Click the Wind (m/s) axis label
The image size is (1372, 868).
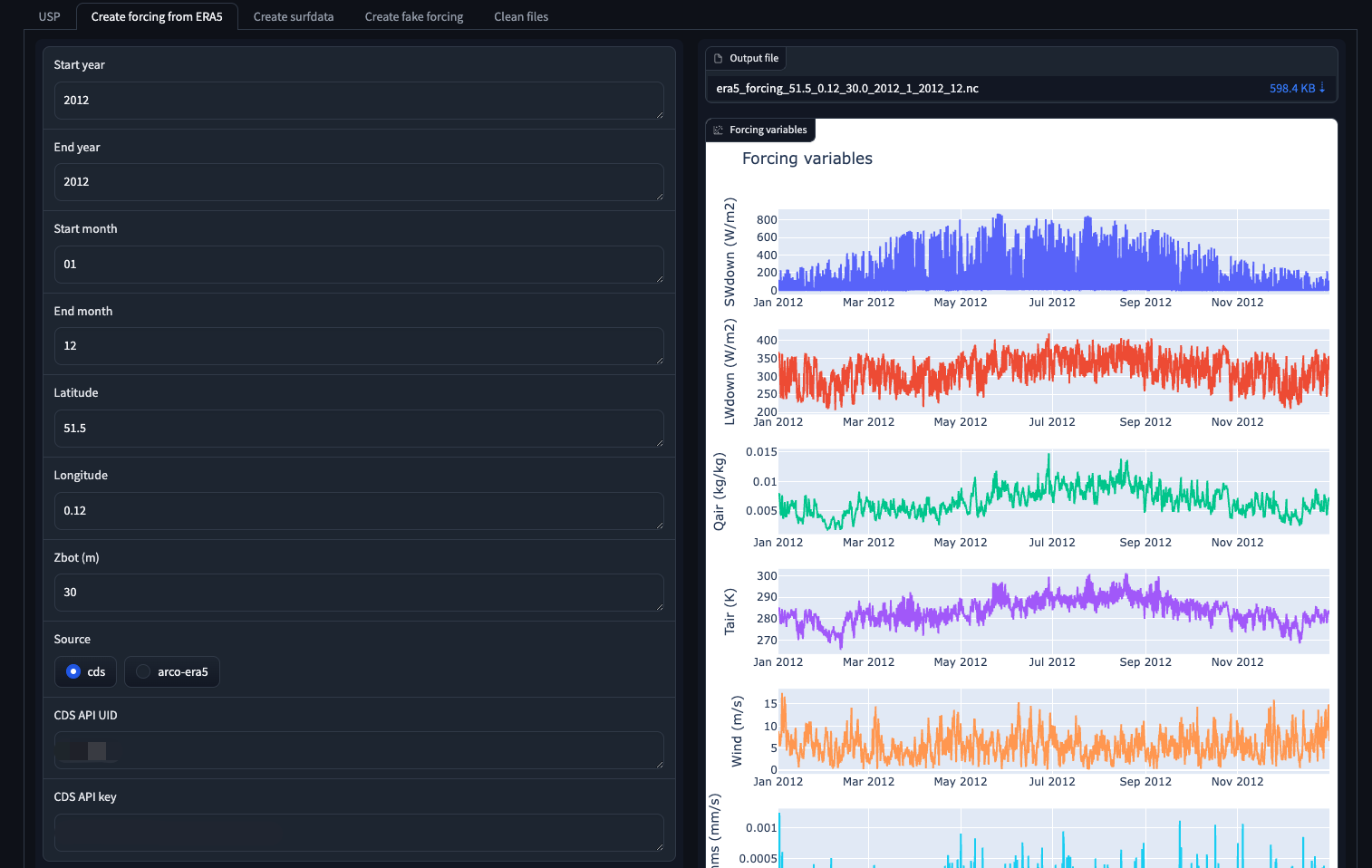(737, 731)
